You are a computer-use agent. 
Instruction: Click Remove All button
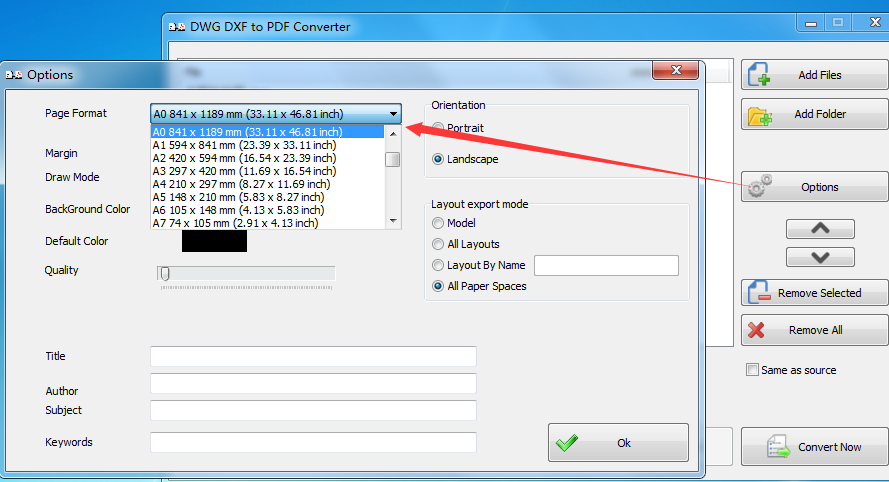coord(815,330)
